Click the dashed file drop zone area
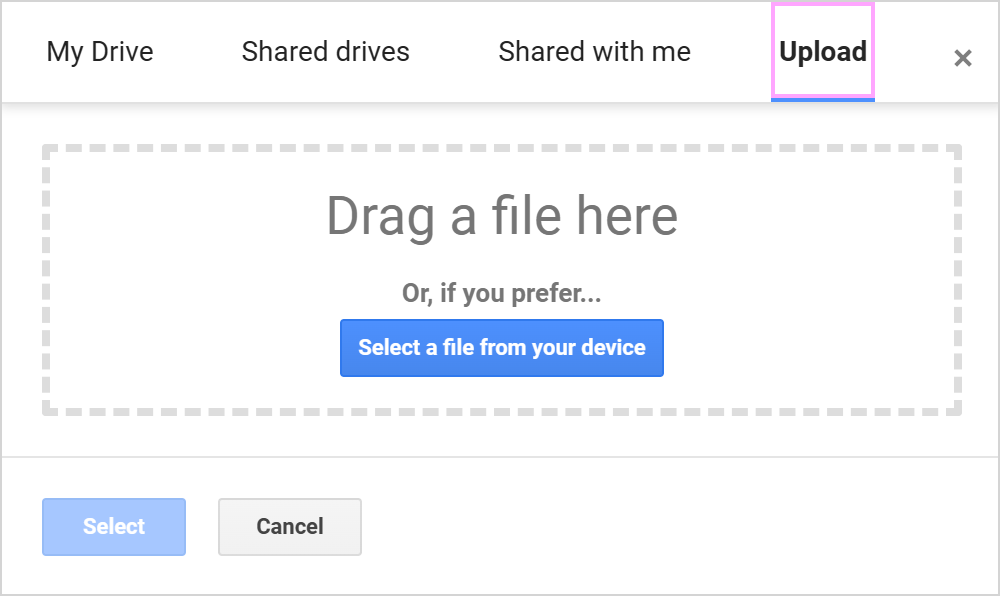 click(x=502, y=280)
